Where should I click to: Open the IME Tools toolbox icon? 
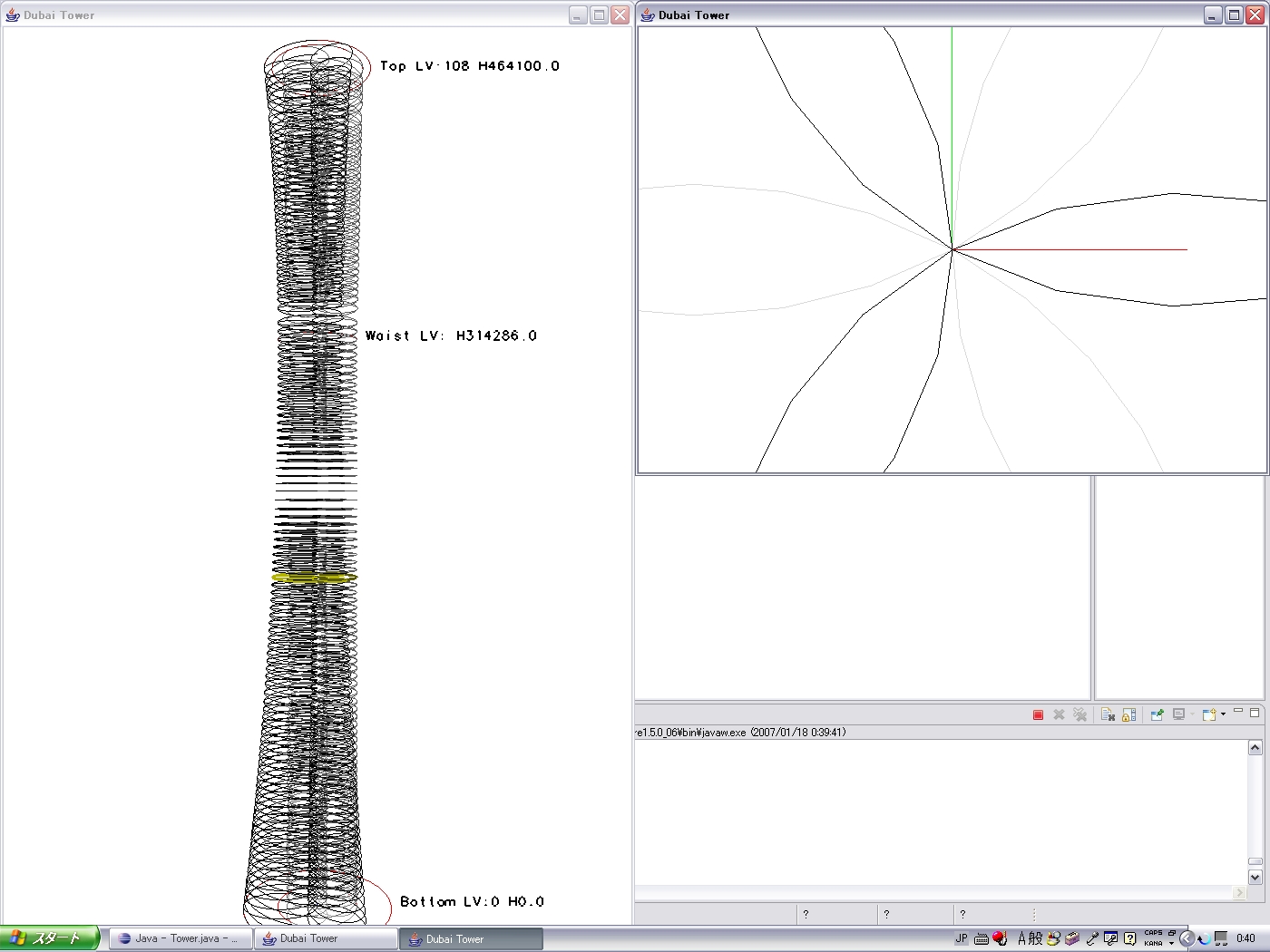(x=1072, y=938)
